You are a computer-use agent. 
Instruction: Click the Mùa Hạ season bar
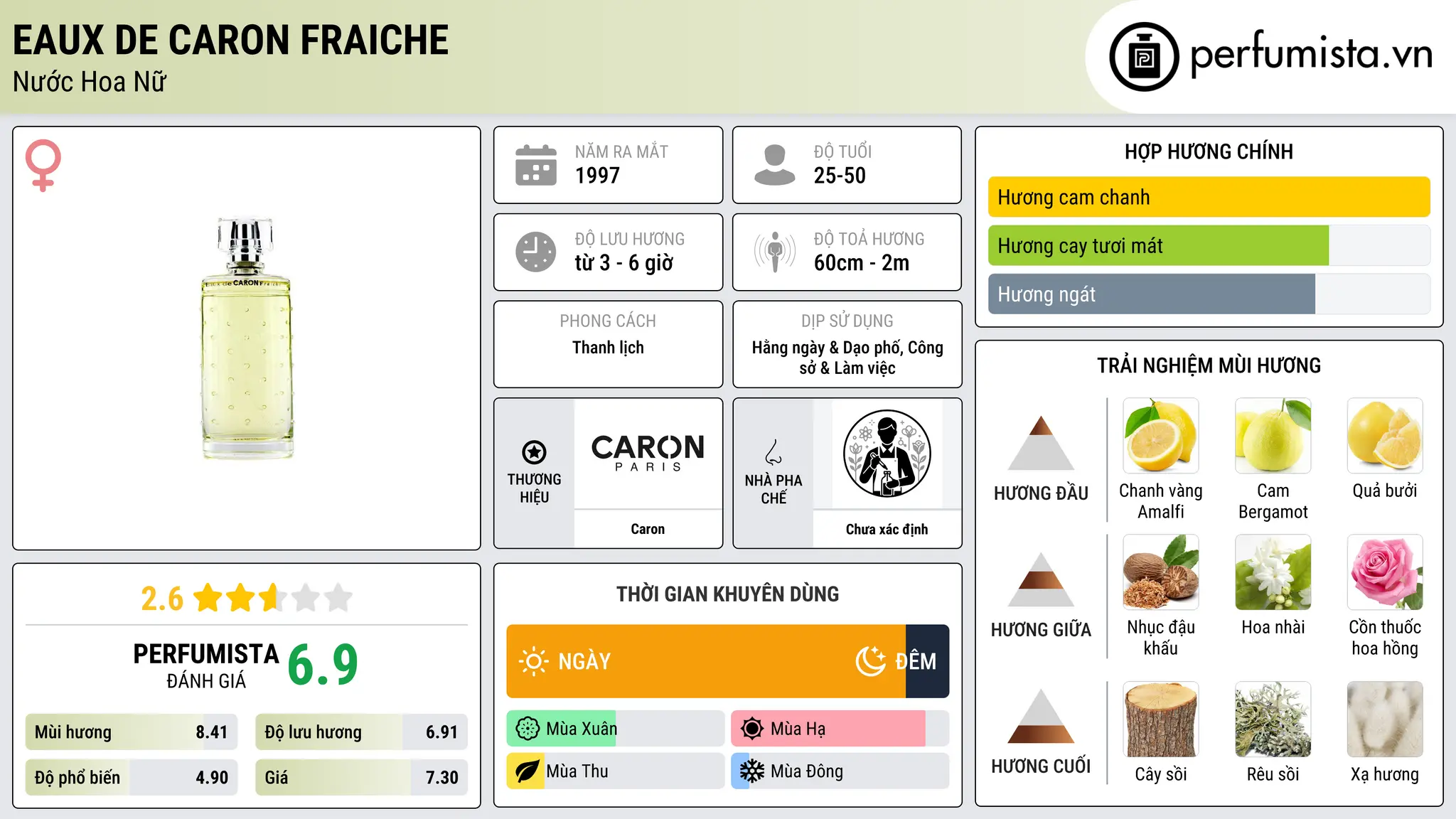point(840,729)
